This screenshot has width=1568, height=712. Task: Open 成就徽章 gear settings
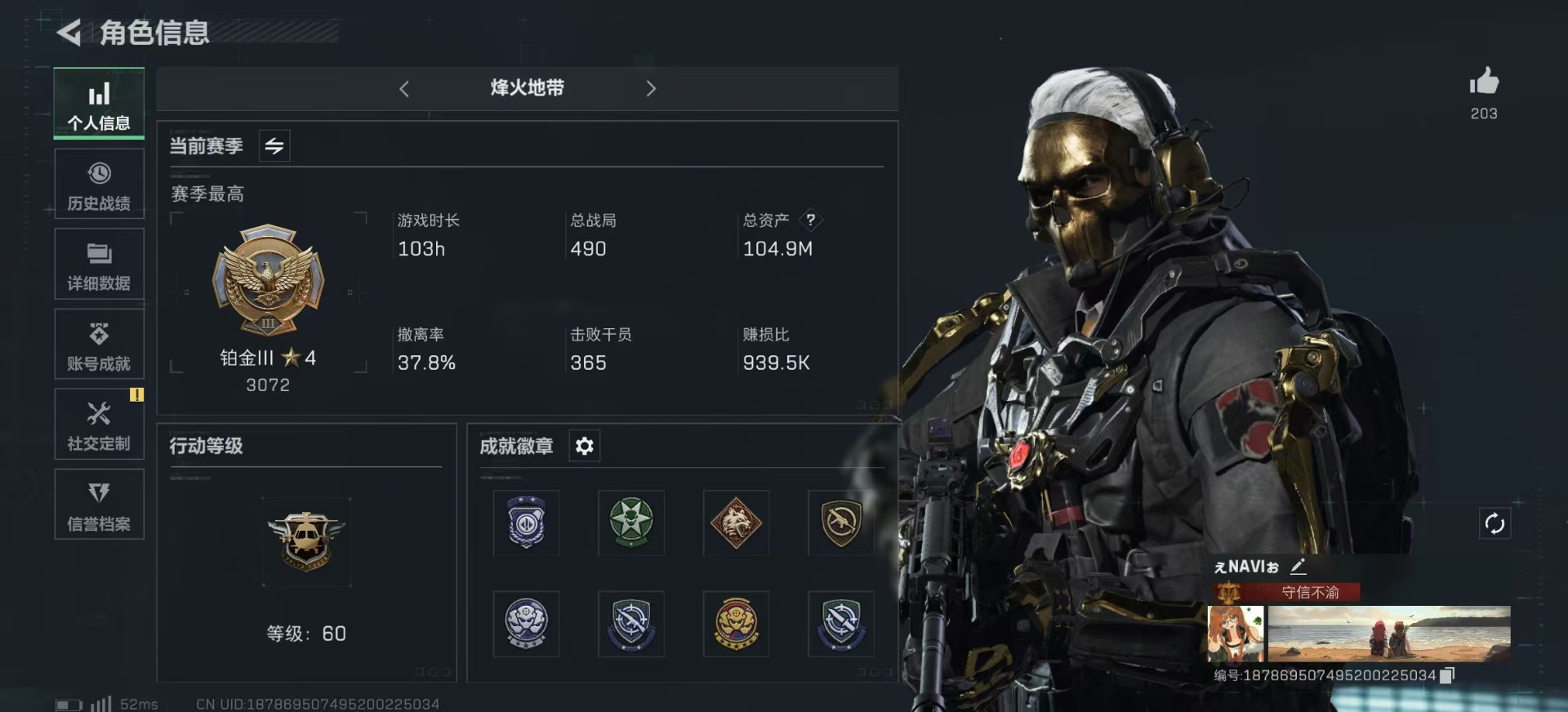pos(584,446)
